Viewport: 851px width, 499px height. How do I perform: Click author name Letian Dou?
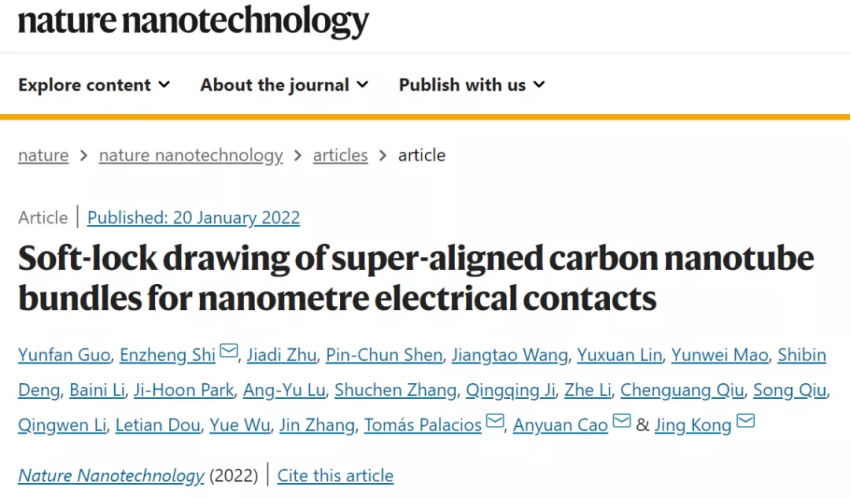[x=158, y=425]
